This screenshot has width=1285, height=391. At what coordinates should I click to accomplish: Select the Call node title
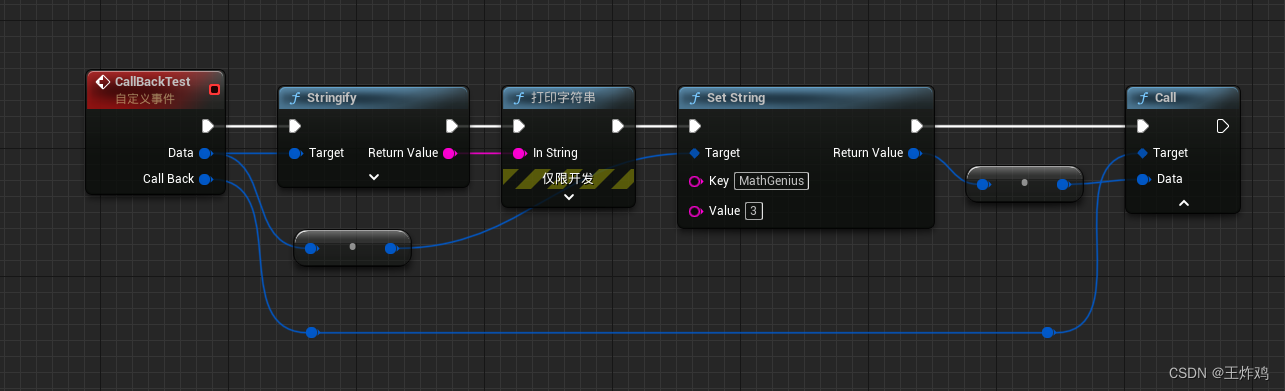(1166, 98)
